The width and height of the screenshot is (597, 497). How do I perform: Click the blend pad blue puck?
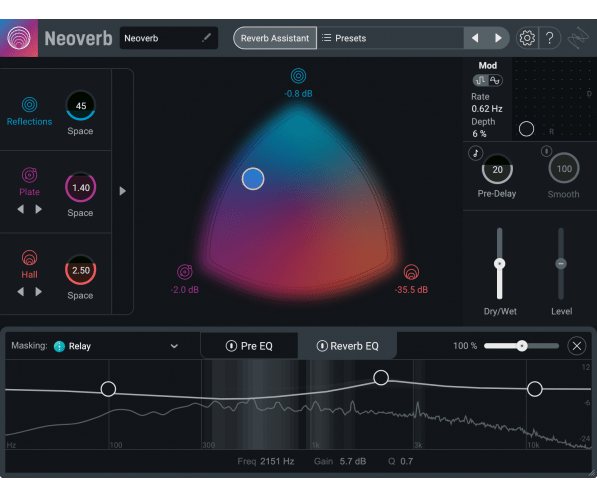click(x=253, y=179)
